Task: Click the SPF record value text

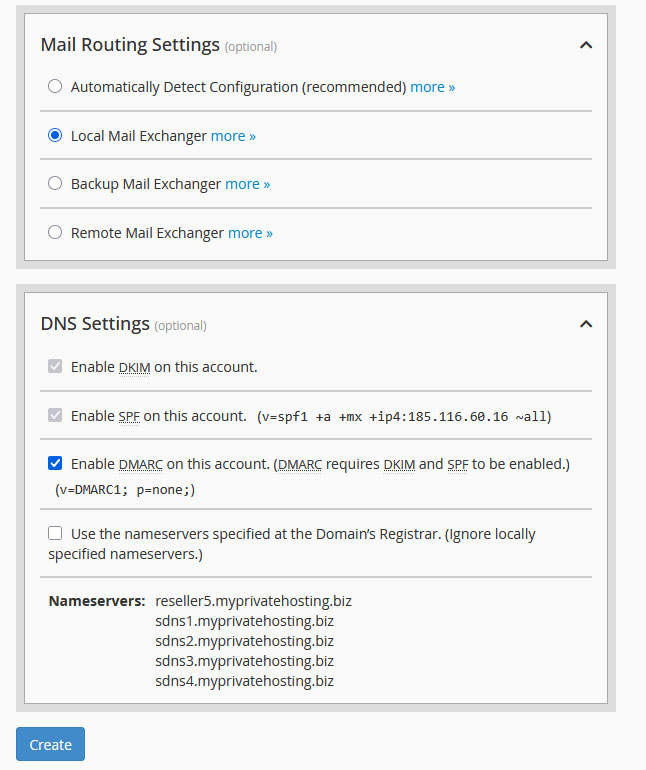Action: [404, 416]
